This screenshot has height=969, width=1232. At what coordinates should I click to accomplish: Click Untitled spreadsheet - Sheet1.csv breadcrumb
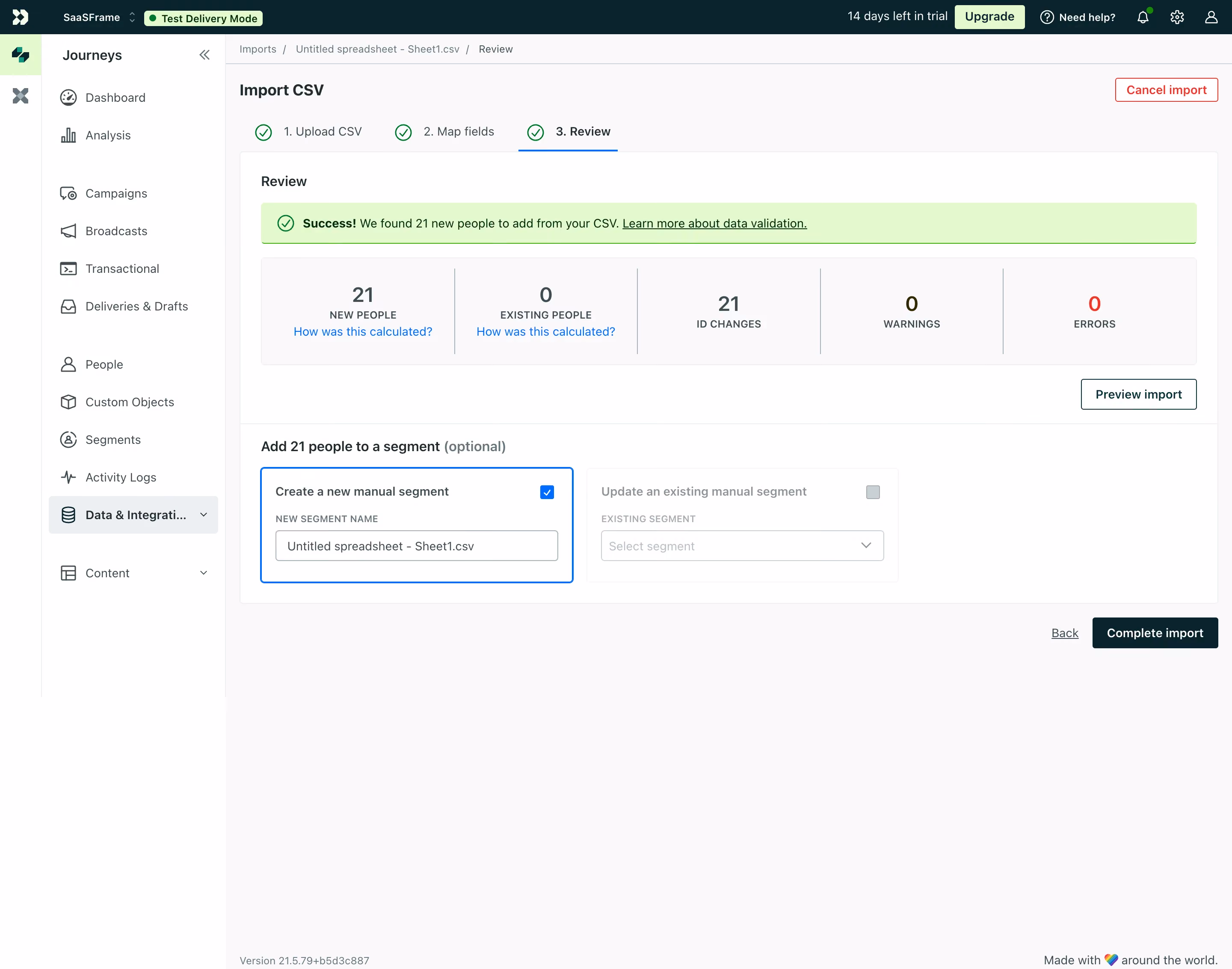click(377, 49)
